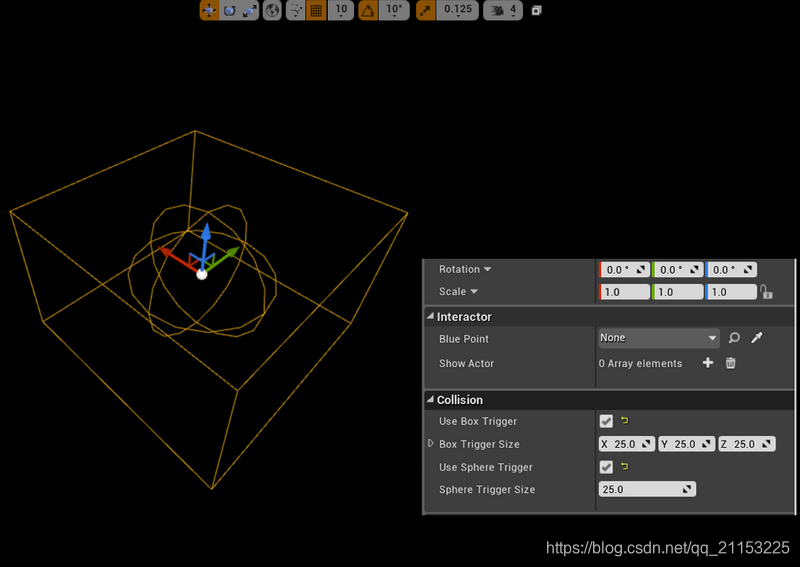Uncheck Use Sphere Trigger checkbox
This screenshot has height=567, width=800.
click(x=606, y=467)
